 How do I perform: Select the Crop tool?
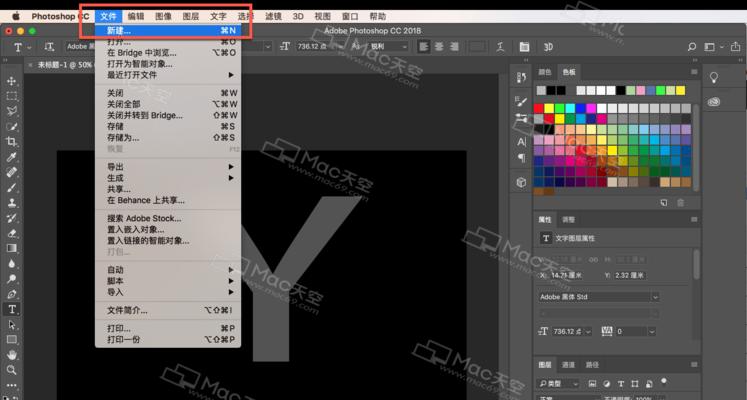pyautogui.click(x=11, y=142)
